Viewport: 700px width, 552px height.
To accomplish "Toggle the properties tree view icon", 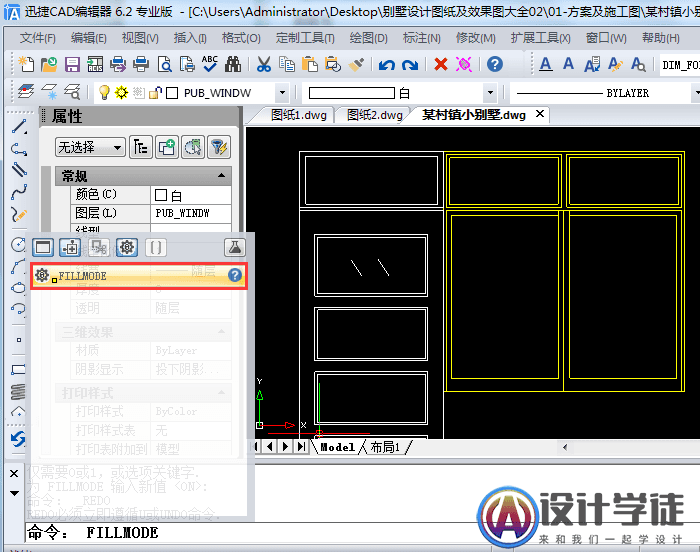I will tap(141, 147).
